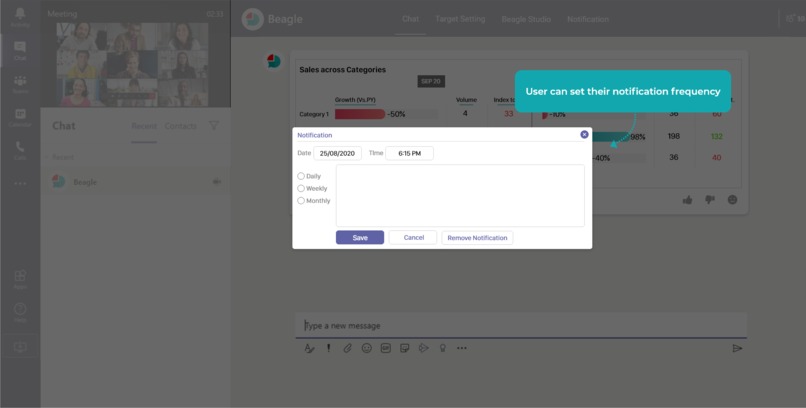Screen dimensions: 806x408
Task: Select the Weekly radio button
Action: [301, 189]
